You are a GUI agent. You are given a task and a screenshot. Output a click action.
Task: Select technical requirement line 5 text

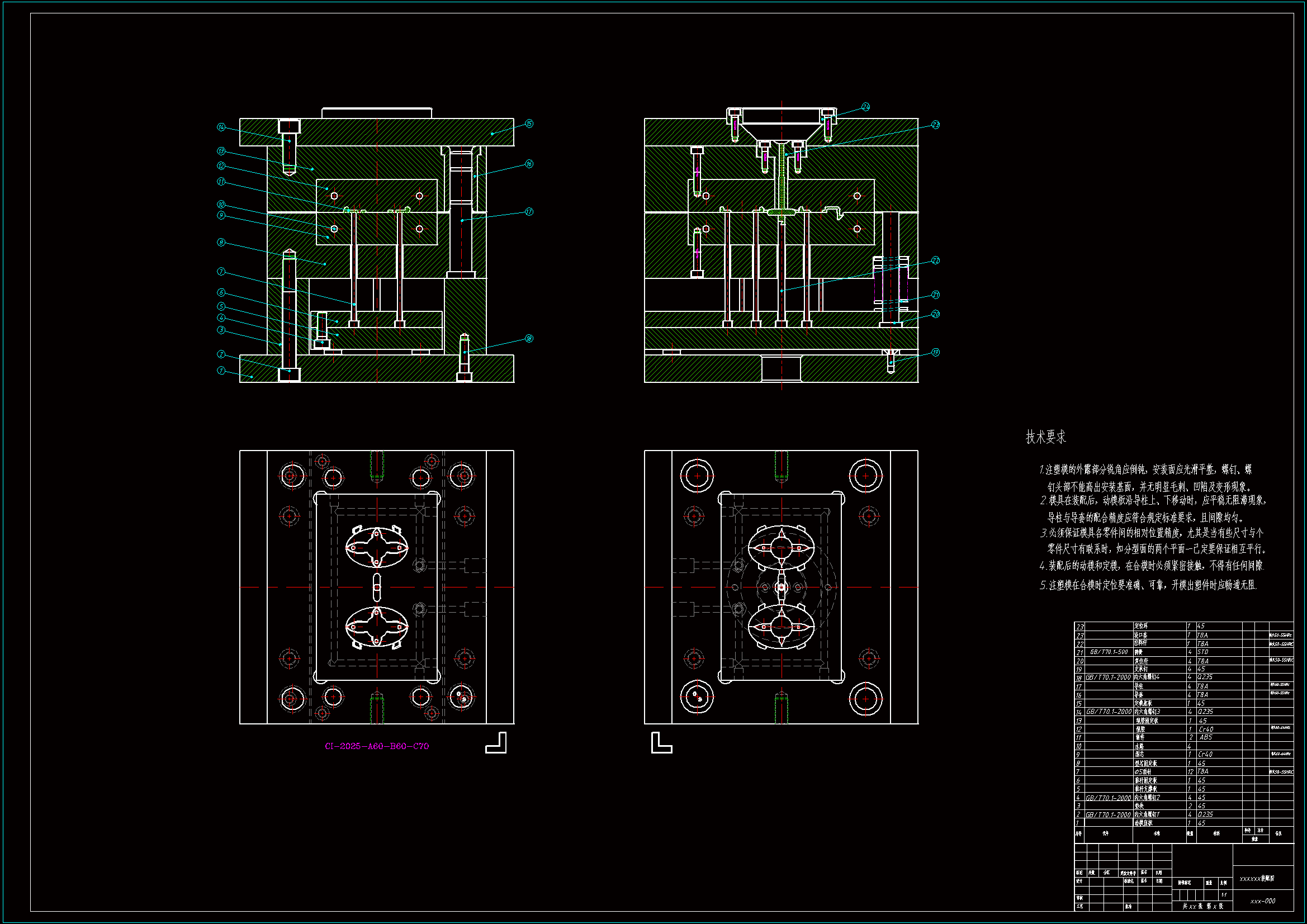point(1148,585)
